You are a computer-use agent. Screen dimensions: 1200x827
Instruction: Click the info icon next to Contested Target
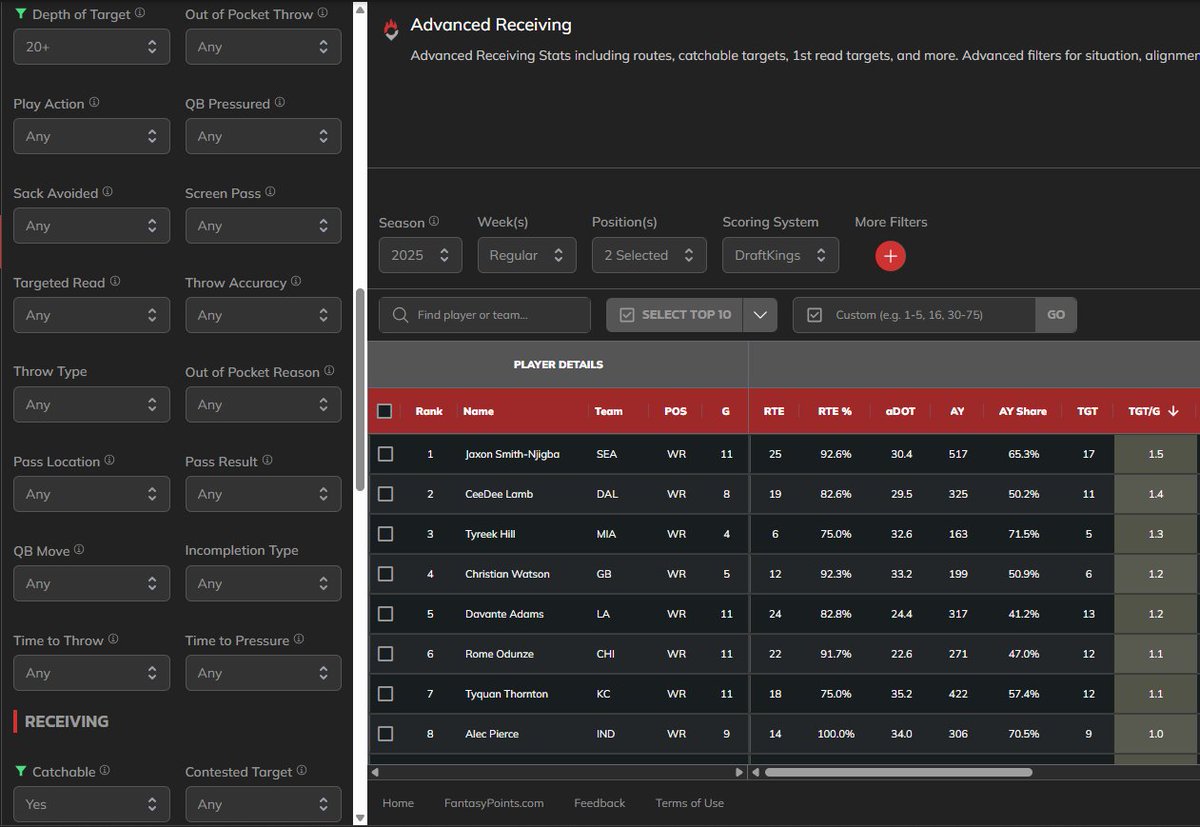pyautogui.click(x=302, y=771)
